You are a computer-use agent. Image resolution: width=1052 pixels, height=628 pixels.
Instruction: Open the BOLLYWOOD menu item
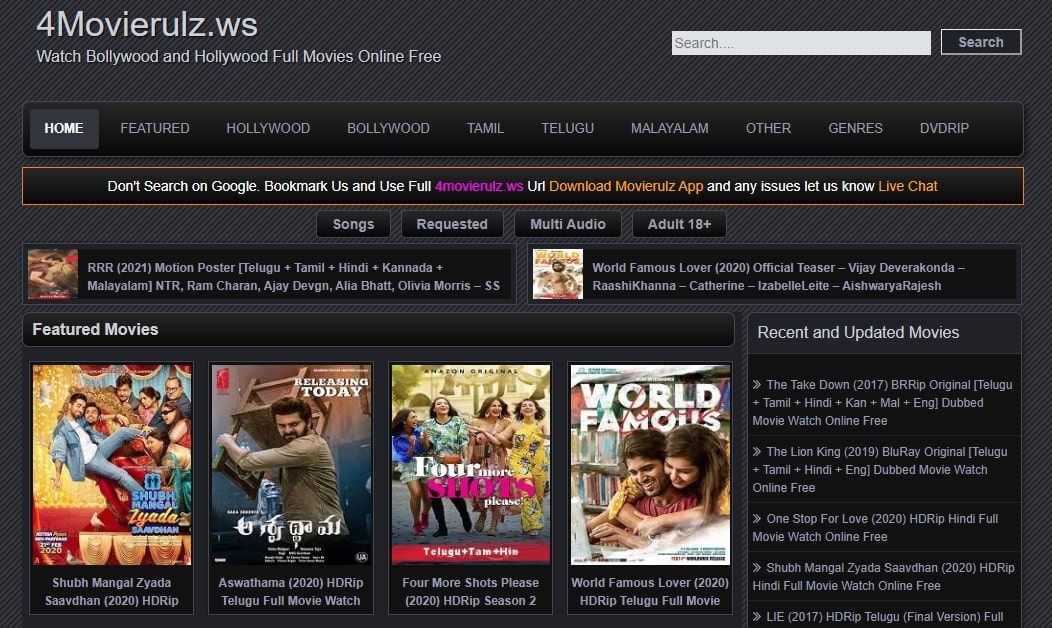388,128
